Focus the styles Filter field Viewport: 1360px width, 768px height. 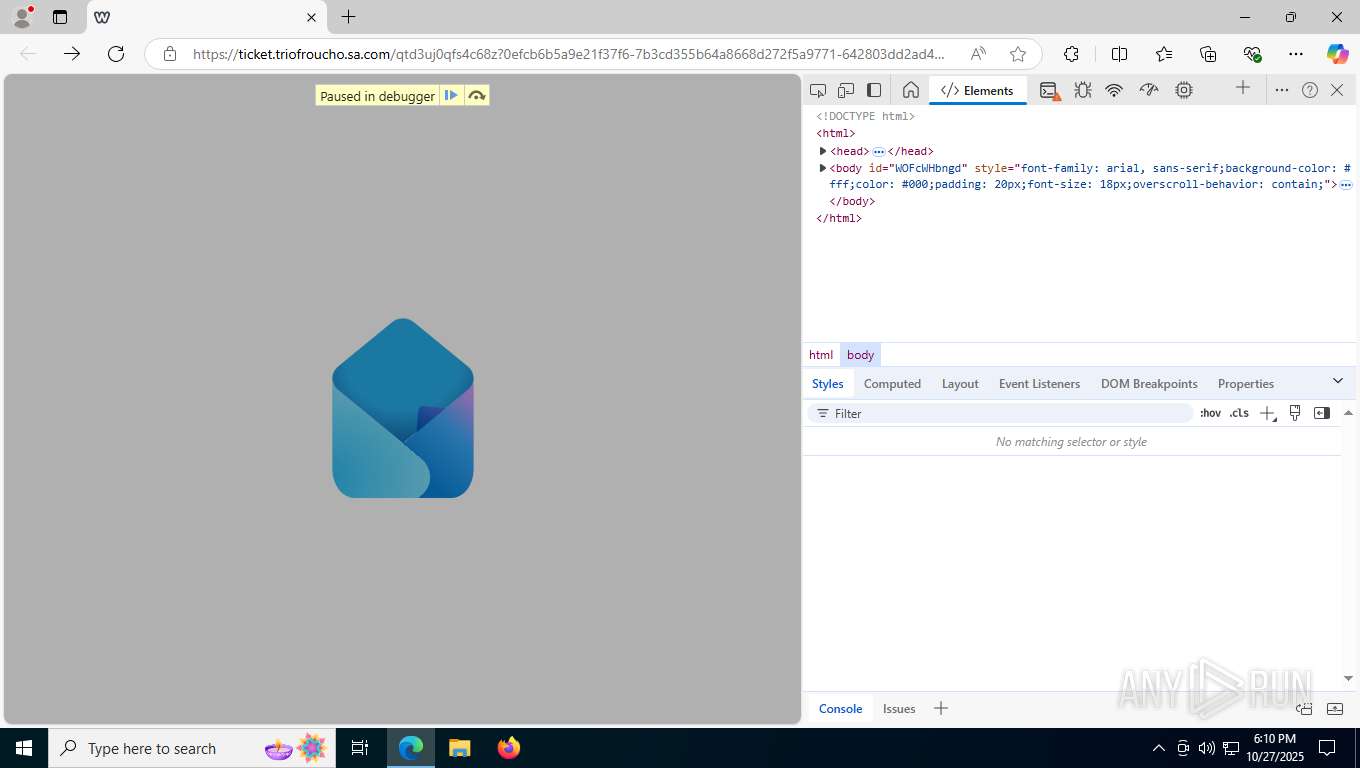pos(1000,413)
